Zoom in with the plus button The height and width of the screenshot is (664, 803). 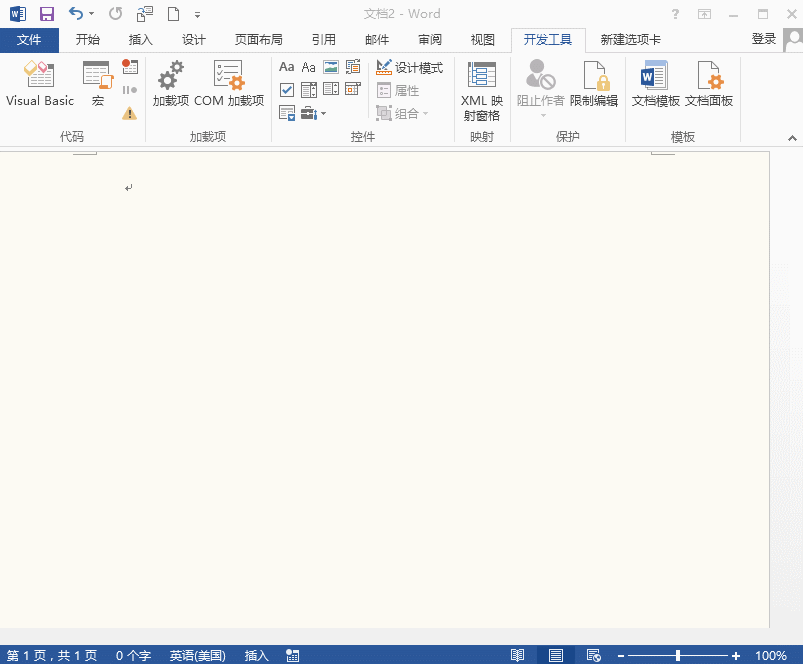click(736, 656)
